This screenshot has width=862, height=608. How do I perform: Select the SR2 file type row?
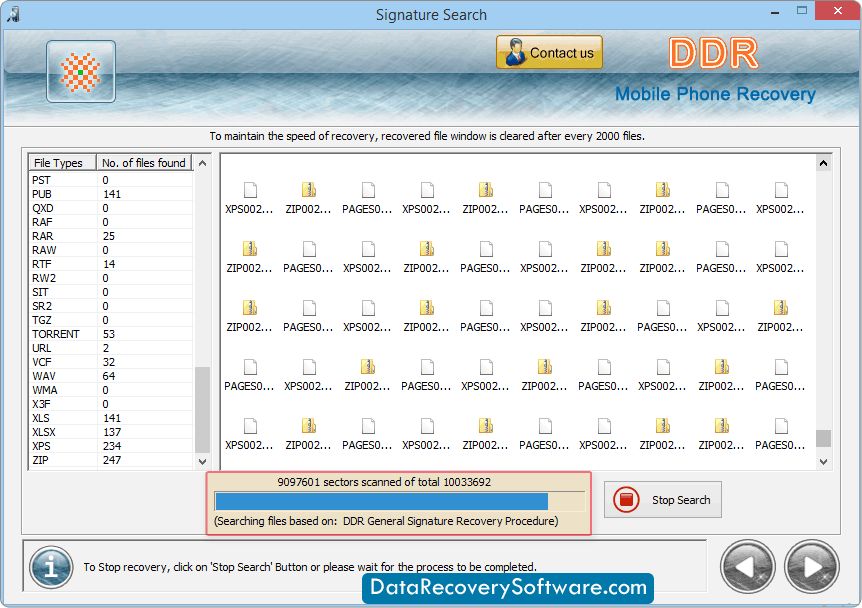(x=111, y=306)
